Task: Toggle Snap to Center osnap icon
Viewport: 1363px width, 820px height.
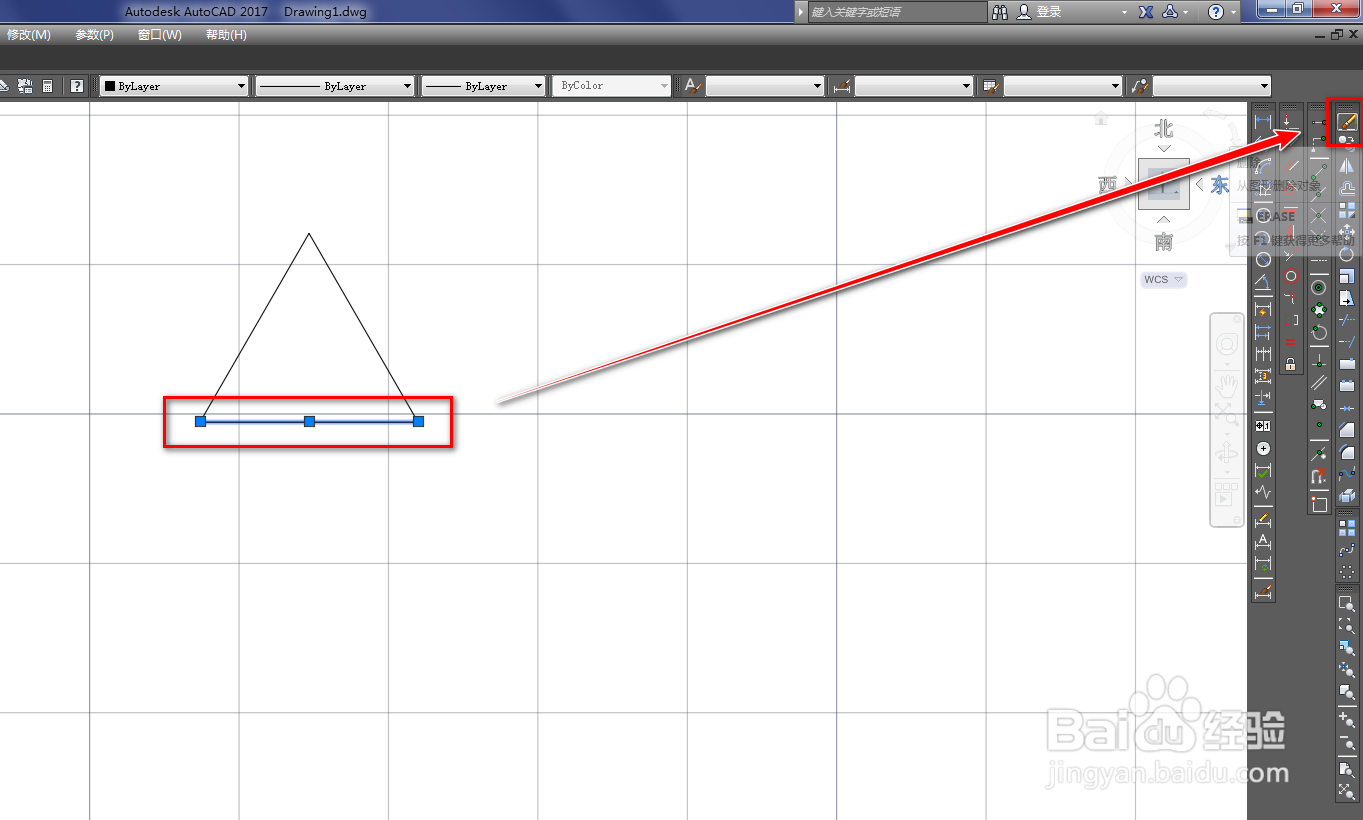Action: point(1319,286)
